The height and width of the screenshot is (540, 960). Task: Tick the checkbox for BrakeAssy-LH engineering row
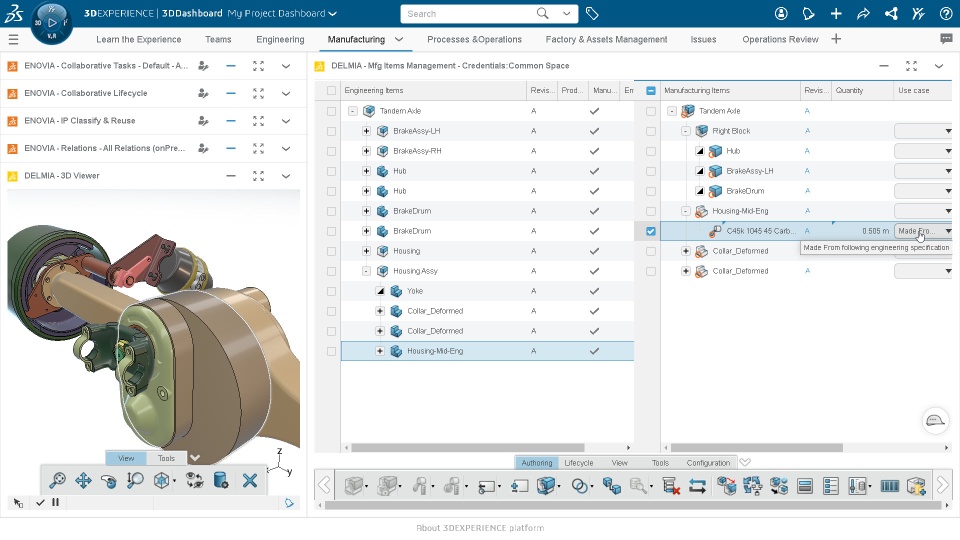pyautogui.click(x=331, y=131)
